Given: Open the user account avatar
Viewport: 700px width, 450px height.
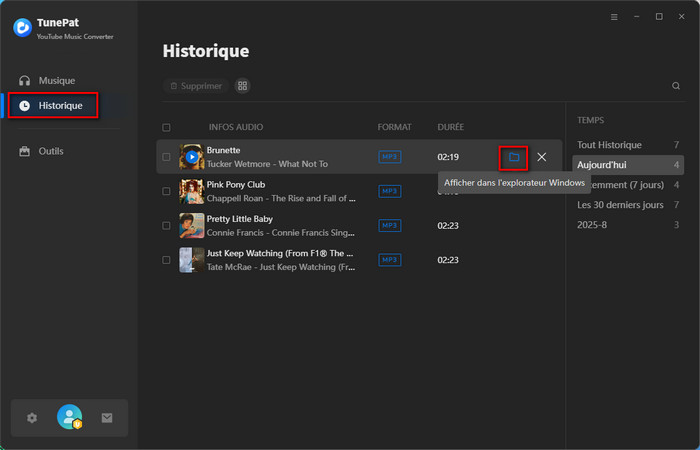Looking at the screenshot, I should tap(69, 417).
